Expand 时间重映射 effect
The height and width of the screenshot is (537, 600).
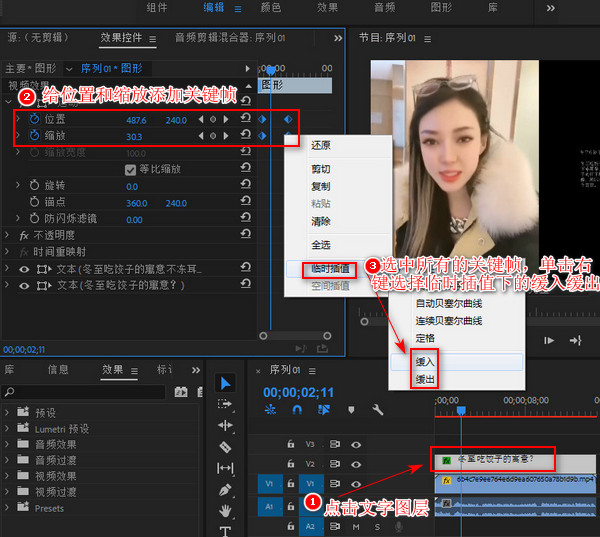pos(7,251)
